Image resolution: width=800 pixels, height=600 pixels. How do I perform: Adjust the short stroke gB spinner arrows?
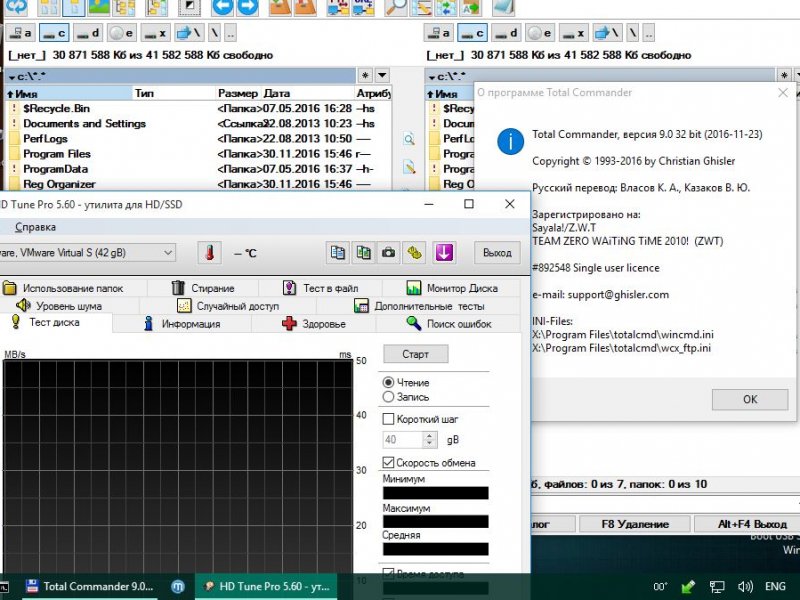pyautogui.click(x=430, y=439)
